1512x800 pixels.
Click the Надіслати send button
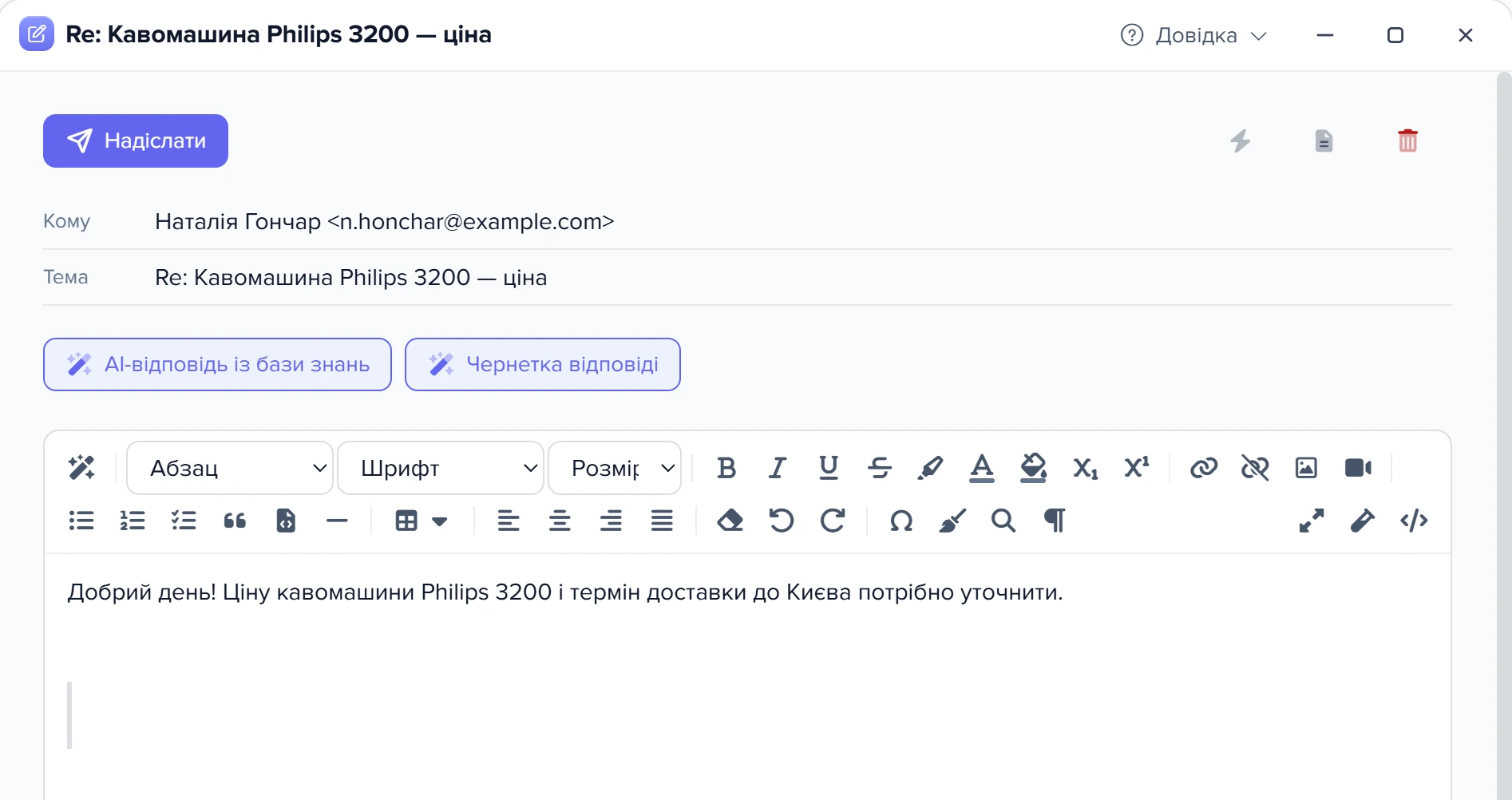click(x=136, y=141)
